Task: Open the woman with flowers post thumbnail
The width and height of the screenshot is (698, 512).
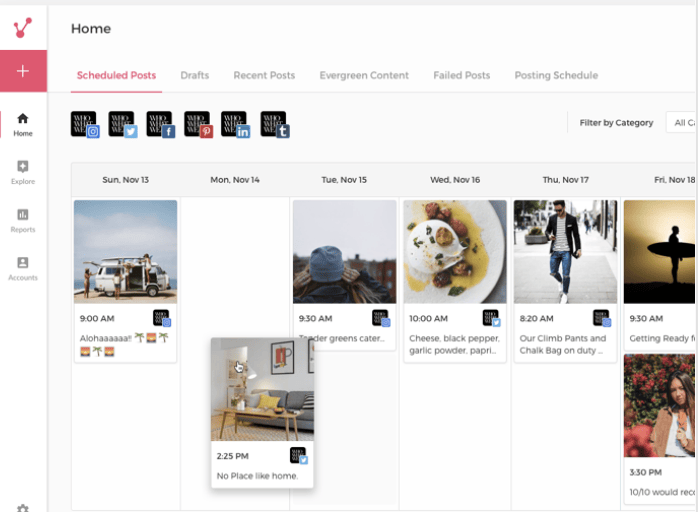Action: tap(659, 406)
